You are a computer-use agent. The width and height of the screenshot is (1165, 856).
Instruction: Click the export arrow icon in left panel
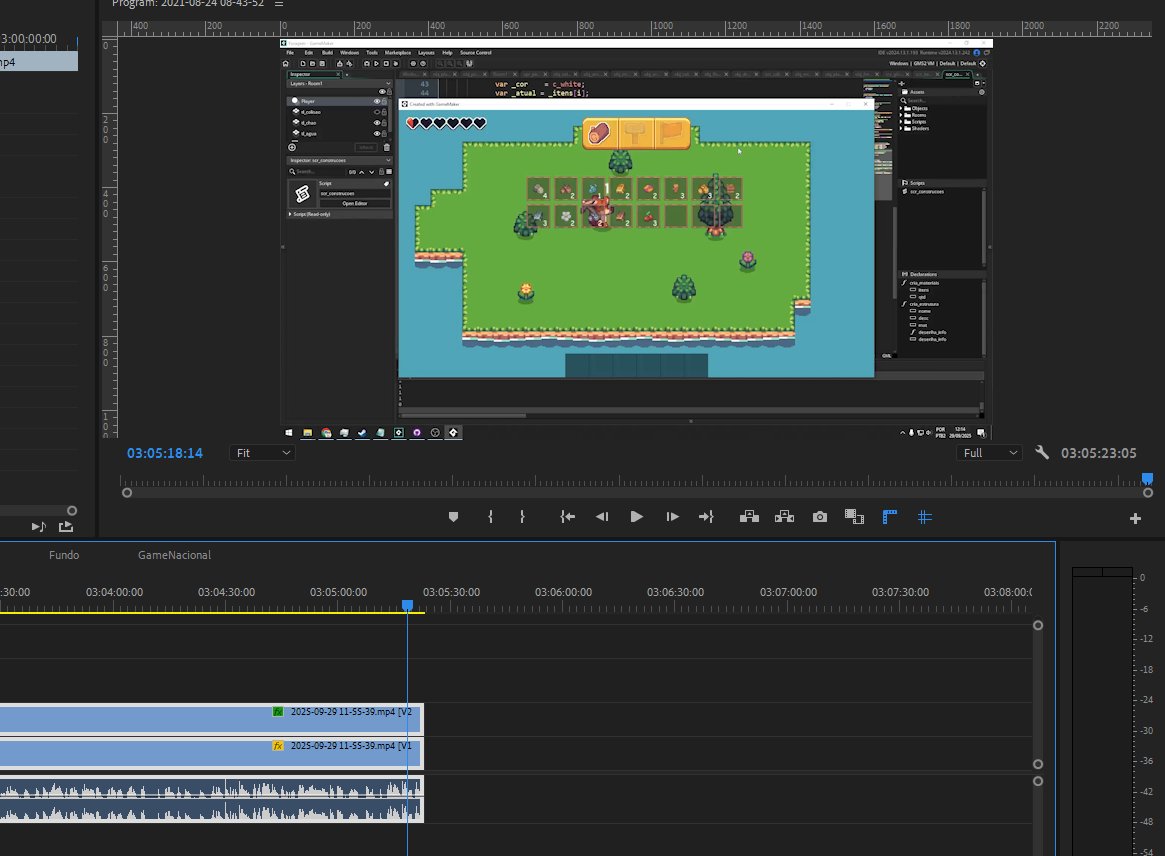point(66,527)
